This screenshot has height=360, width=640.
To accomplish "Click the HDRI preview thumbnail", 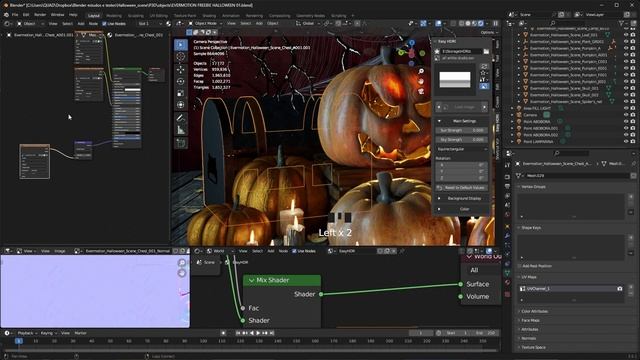I will point(455,79).
